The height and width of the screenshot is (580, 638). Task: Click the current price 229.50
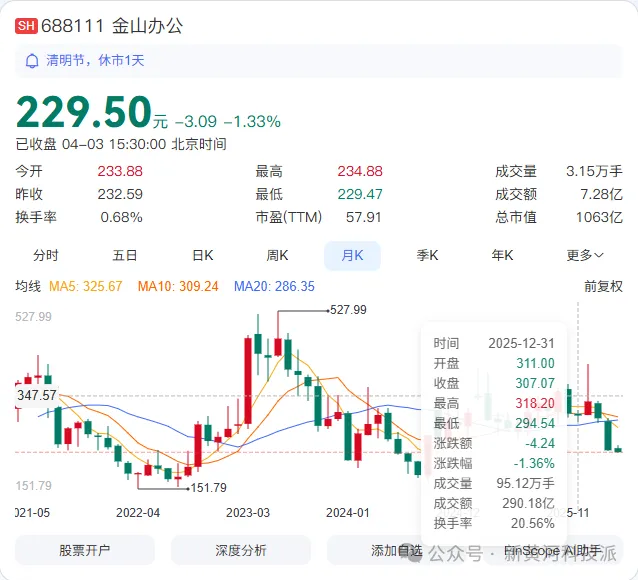pyautogui.click(x=84, y=112)
